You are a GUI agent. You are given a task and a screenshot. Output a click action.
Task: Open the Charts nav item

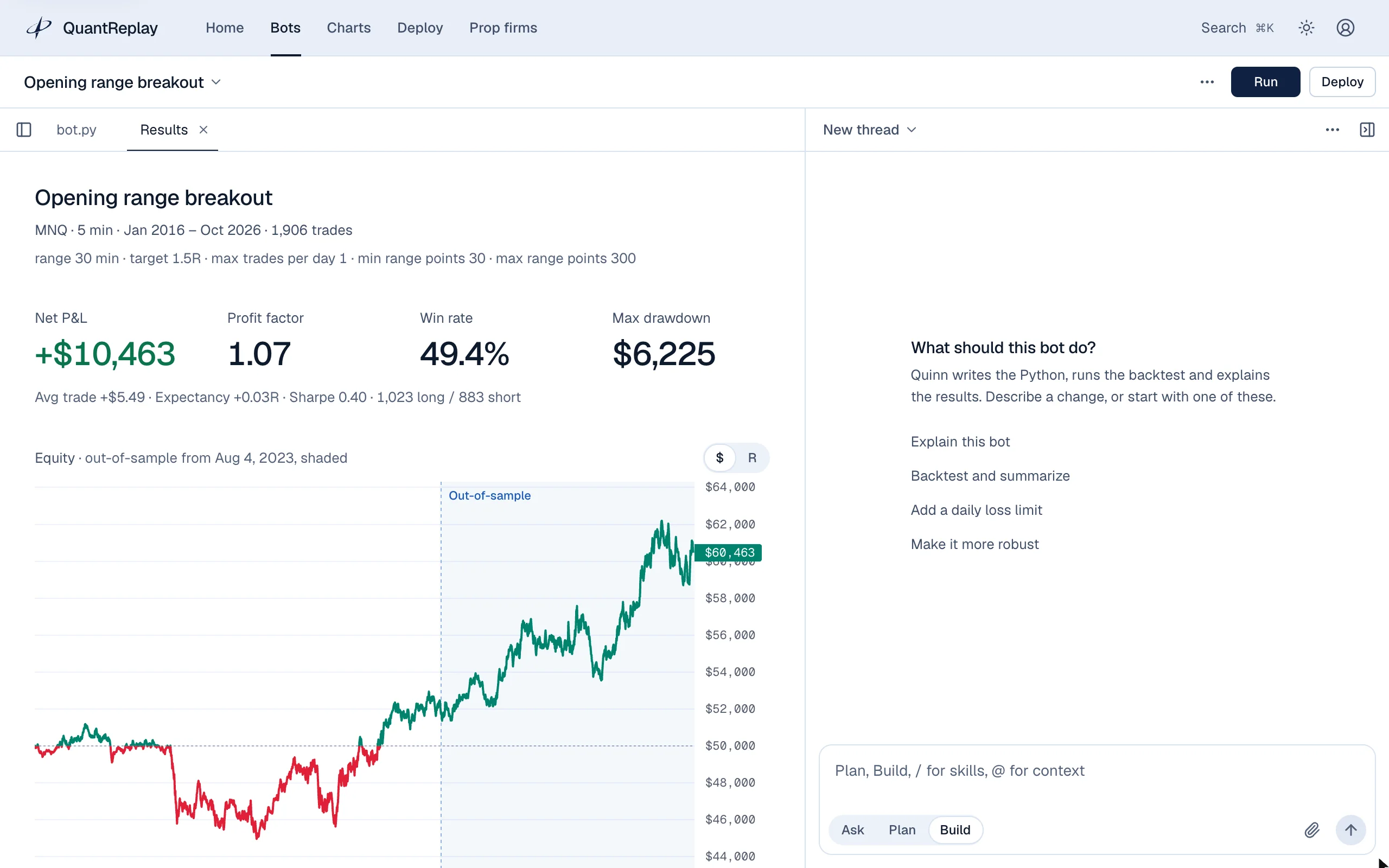coord(348,28)
